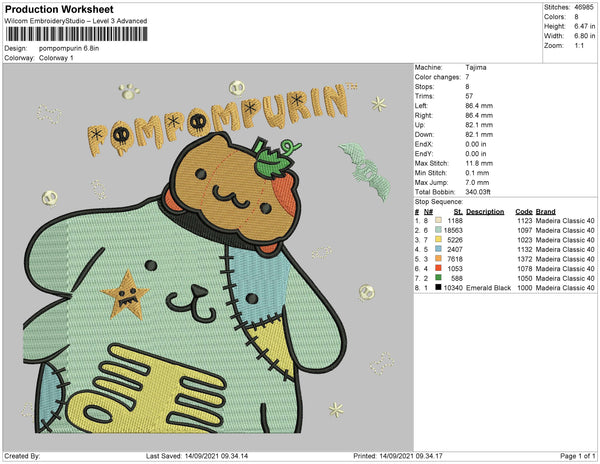600x464 pixels.
Task: Click the 'Stop Sequence:' heading
Action: tap(439, 202)
